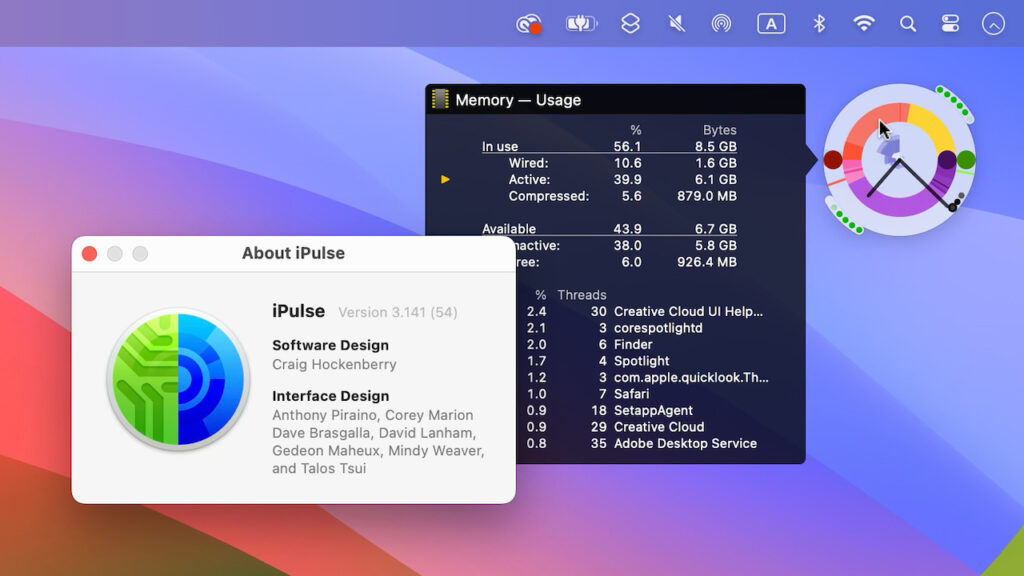The width and height of the screenshot is (1024, 576).
Task: Click the battery status icon in menu bar
Action: (x=581, y=23)
